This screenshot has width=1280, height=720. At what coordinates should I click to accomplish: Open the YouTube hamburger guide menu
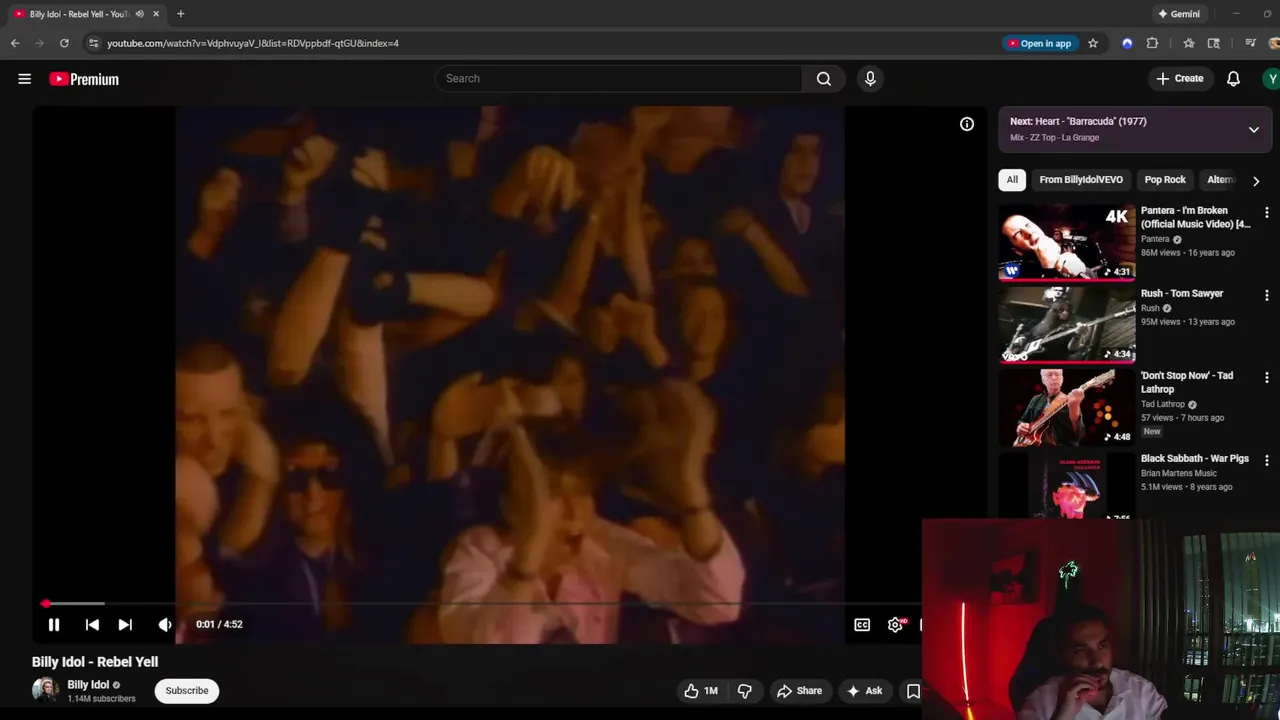[x=24, y=79]
